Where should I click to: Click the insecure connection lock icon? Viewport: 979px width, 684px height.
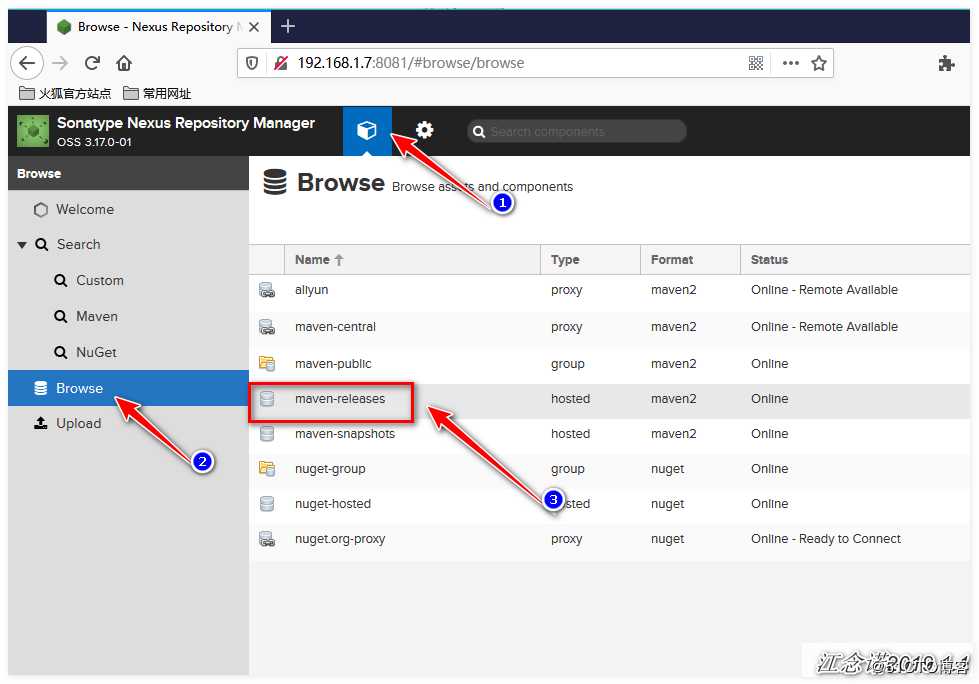(281, 63)
